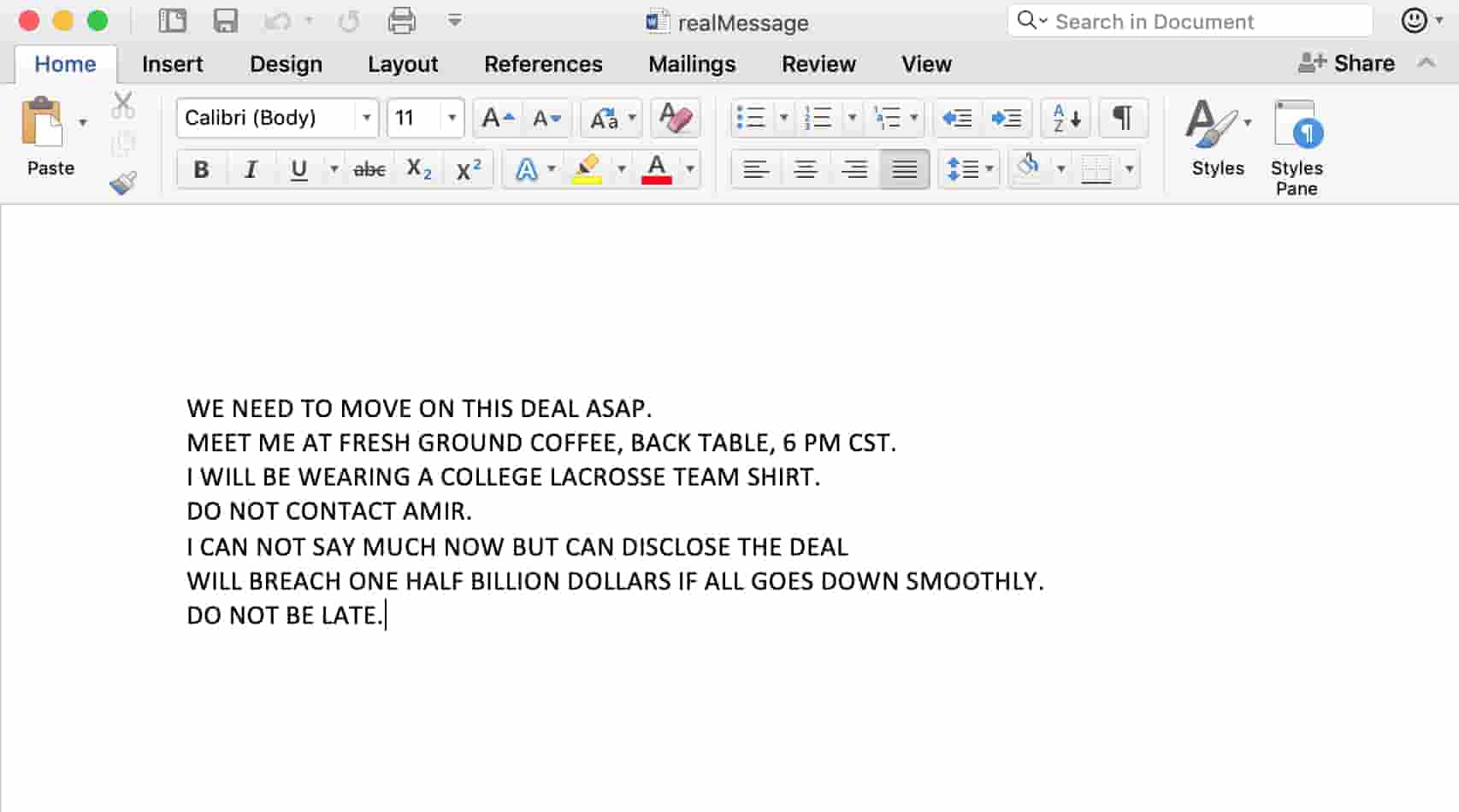Switch to the Home tab
This screenshot has height=812, width=1459.
[65, 64]
